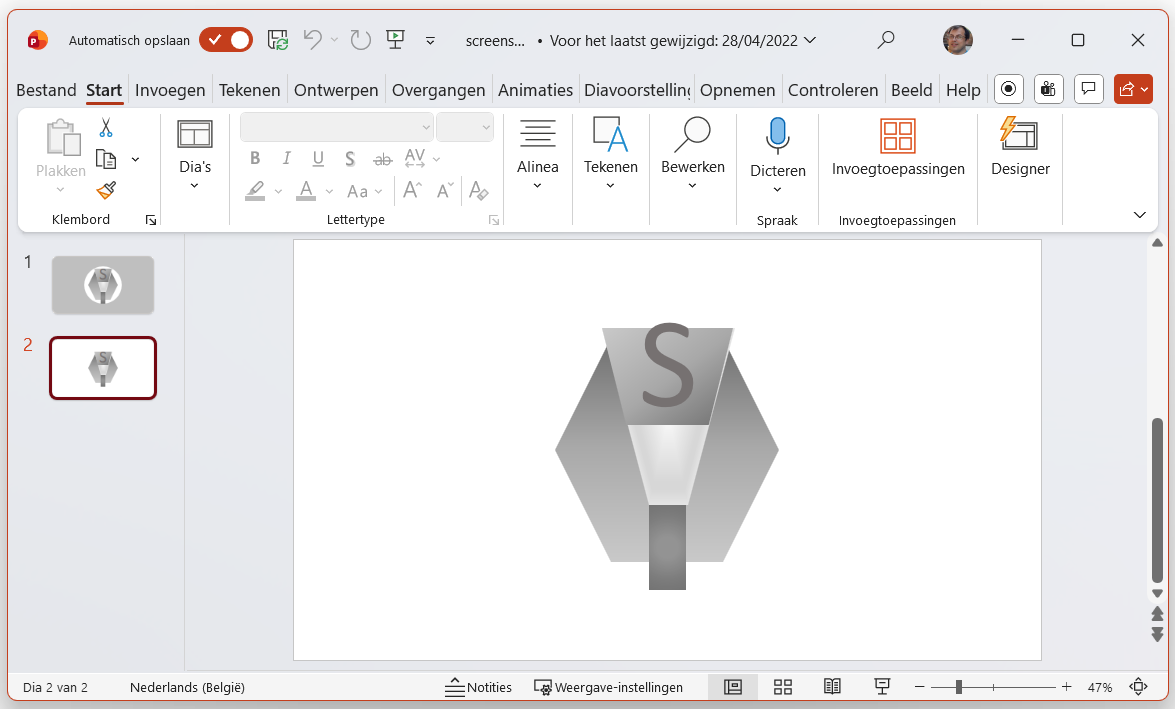
Task: Click the Notities button in status bar
Action: [478, 687]
